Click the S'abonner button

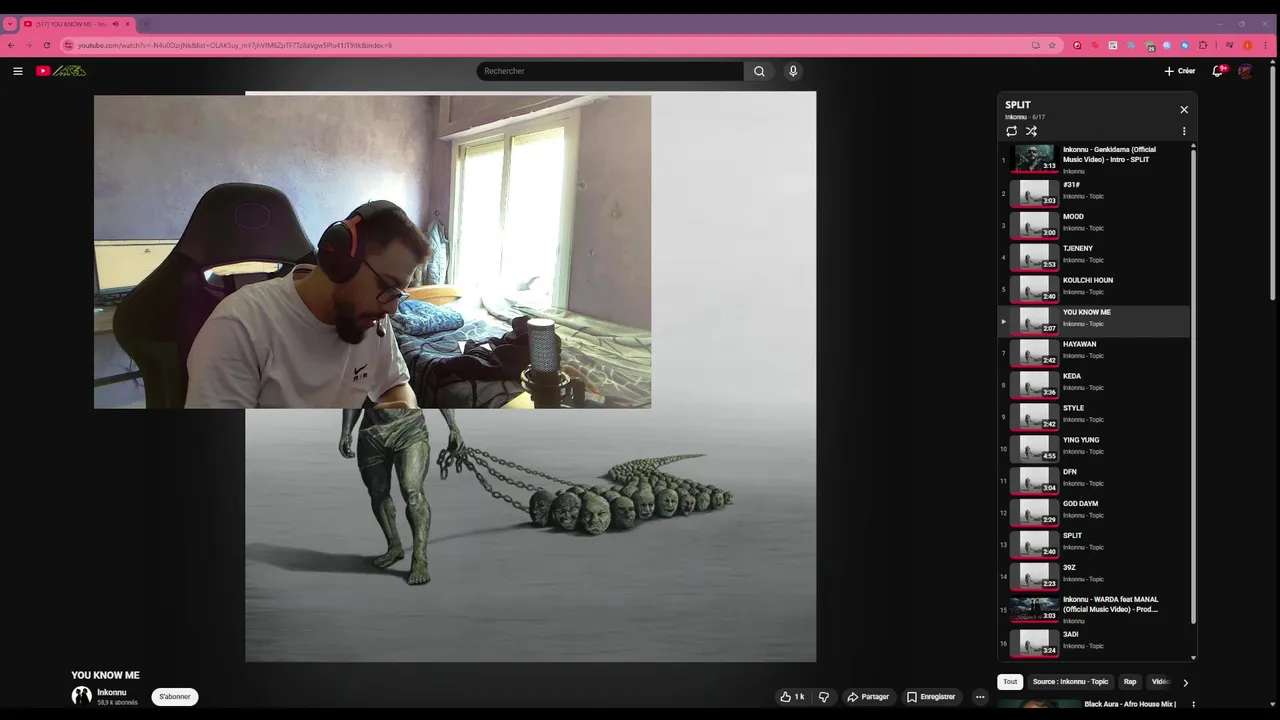pos(175,697)
